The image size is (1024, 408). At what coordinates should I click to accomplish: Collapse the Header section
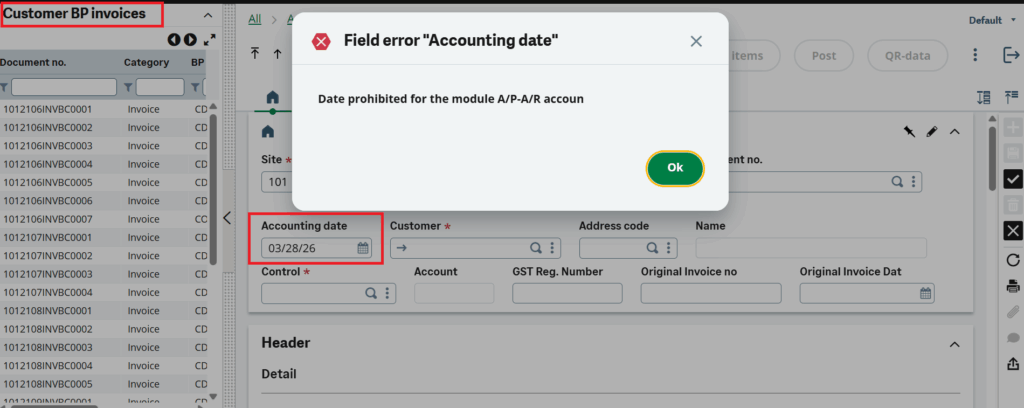954,343
